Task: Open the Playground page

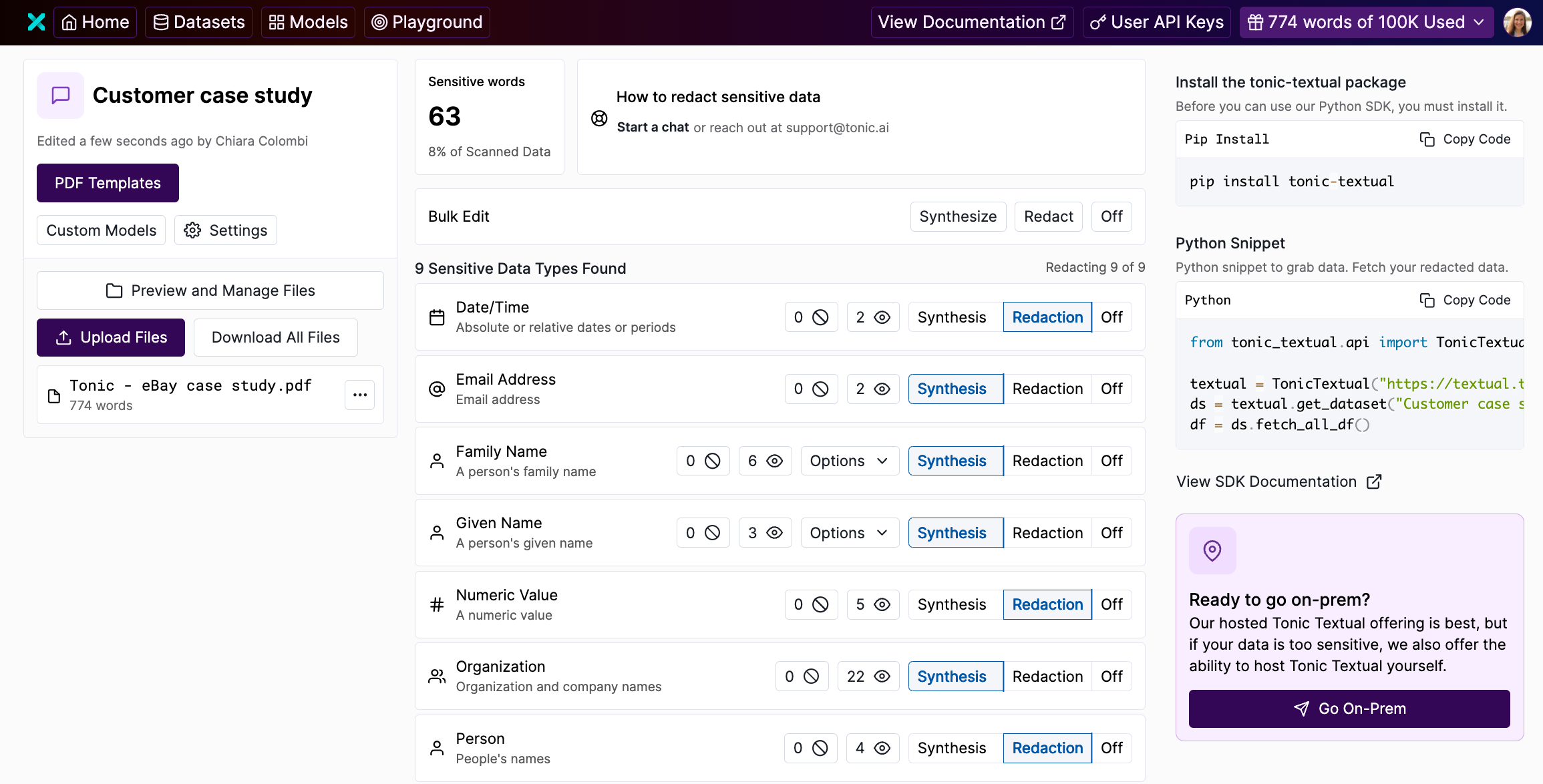Action: pos(427,22)
